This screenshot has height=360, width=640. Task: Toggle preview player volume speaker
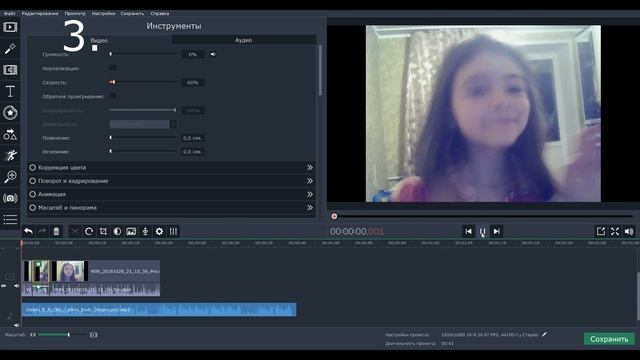point(629,231)
